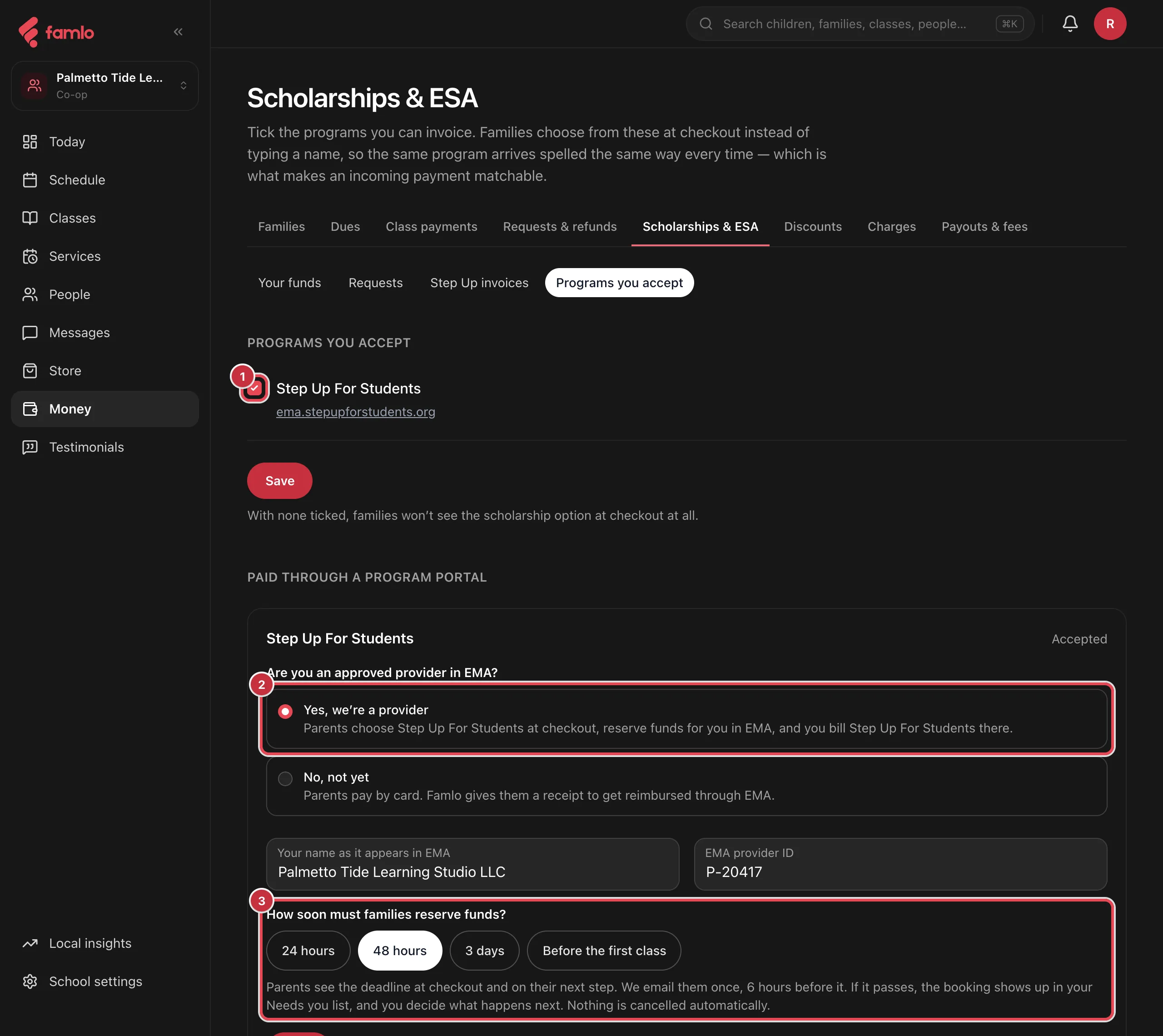Click the search magnifier icon
The image size is (1163, 1036).
pos(706,23)
